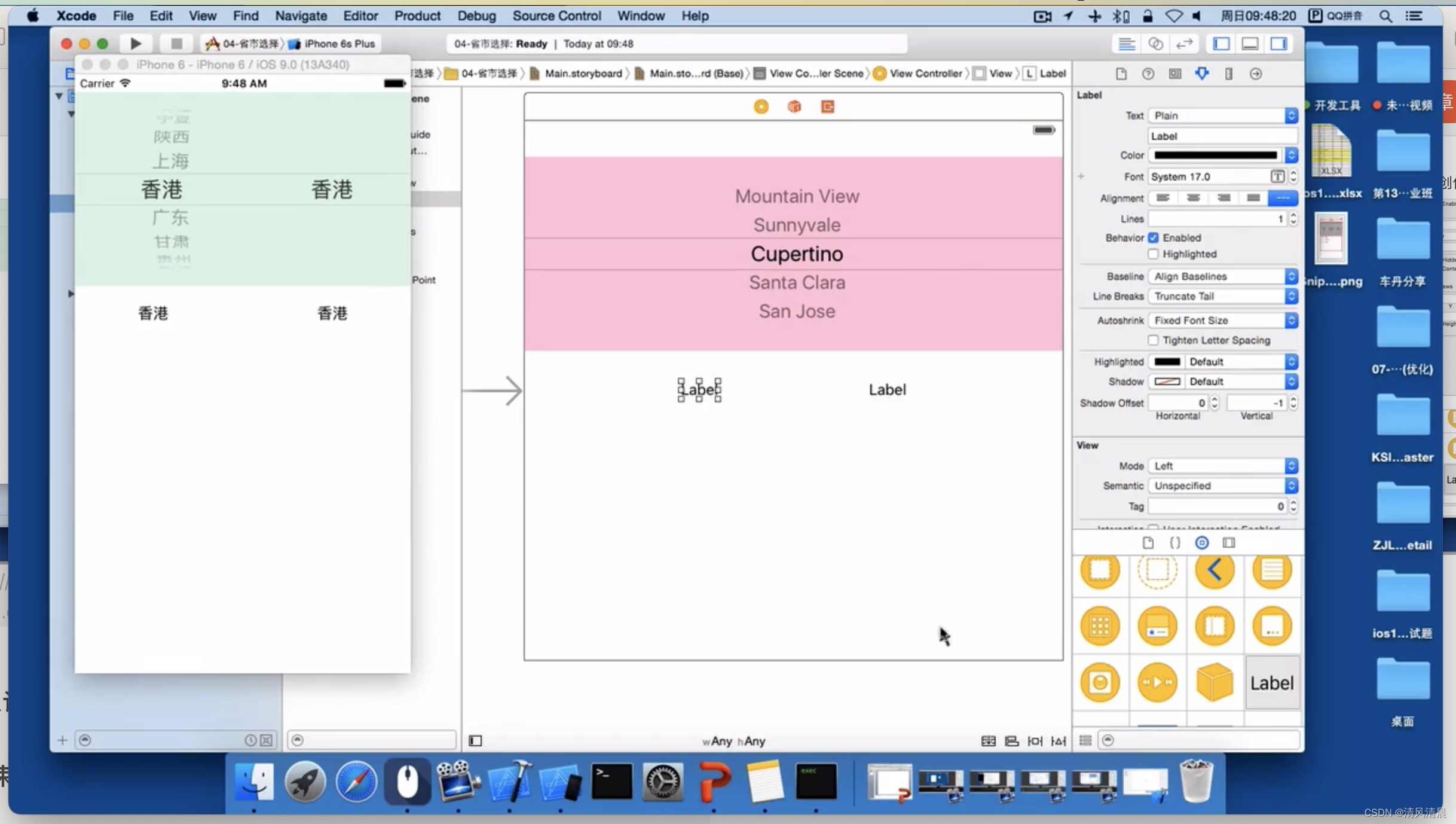The width and height of the screenshot is (1456, 824).
Task: Choose iPhone 6s Plus scheme destination
Action: click(x=332, y=44)
